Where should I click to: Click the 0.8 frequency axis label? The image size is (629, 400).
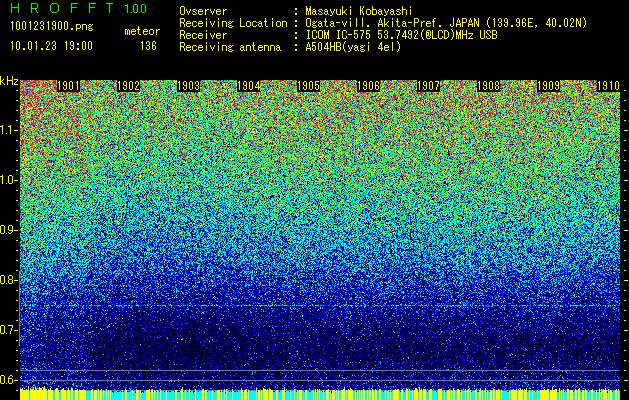pyautogui.click(x=8, y=280)
